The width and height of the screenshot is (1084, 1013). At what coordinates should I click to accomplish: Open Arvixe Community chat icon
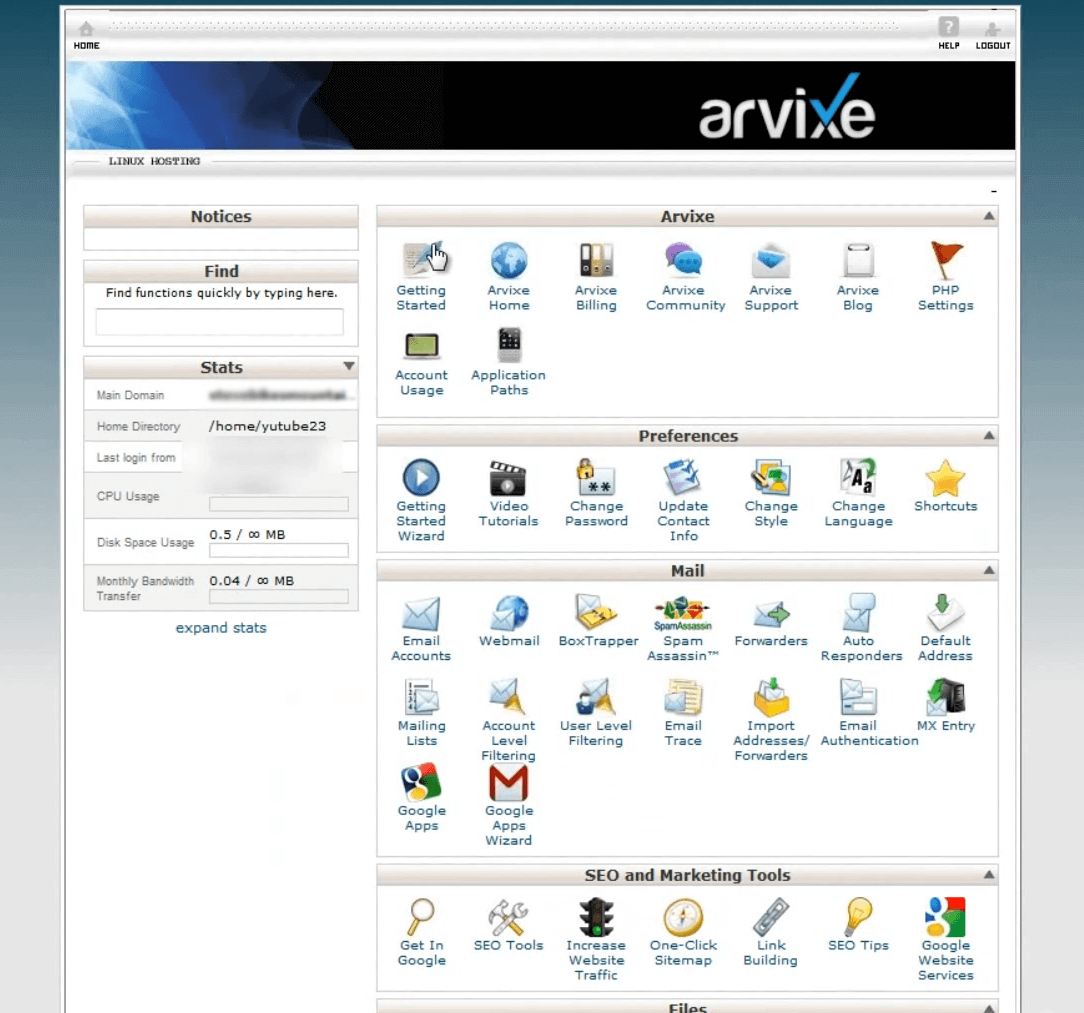pos(684,261)
